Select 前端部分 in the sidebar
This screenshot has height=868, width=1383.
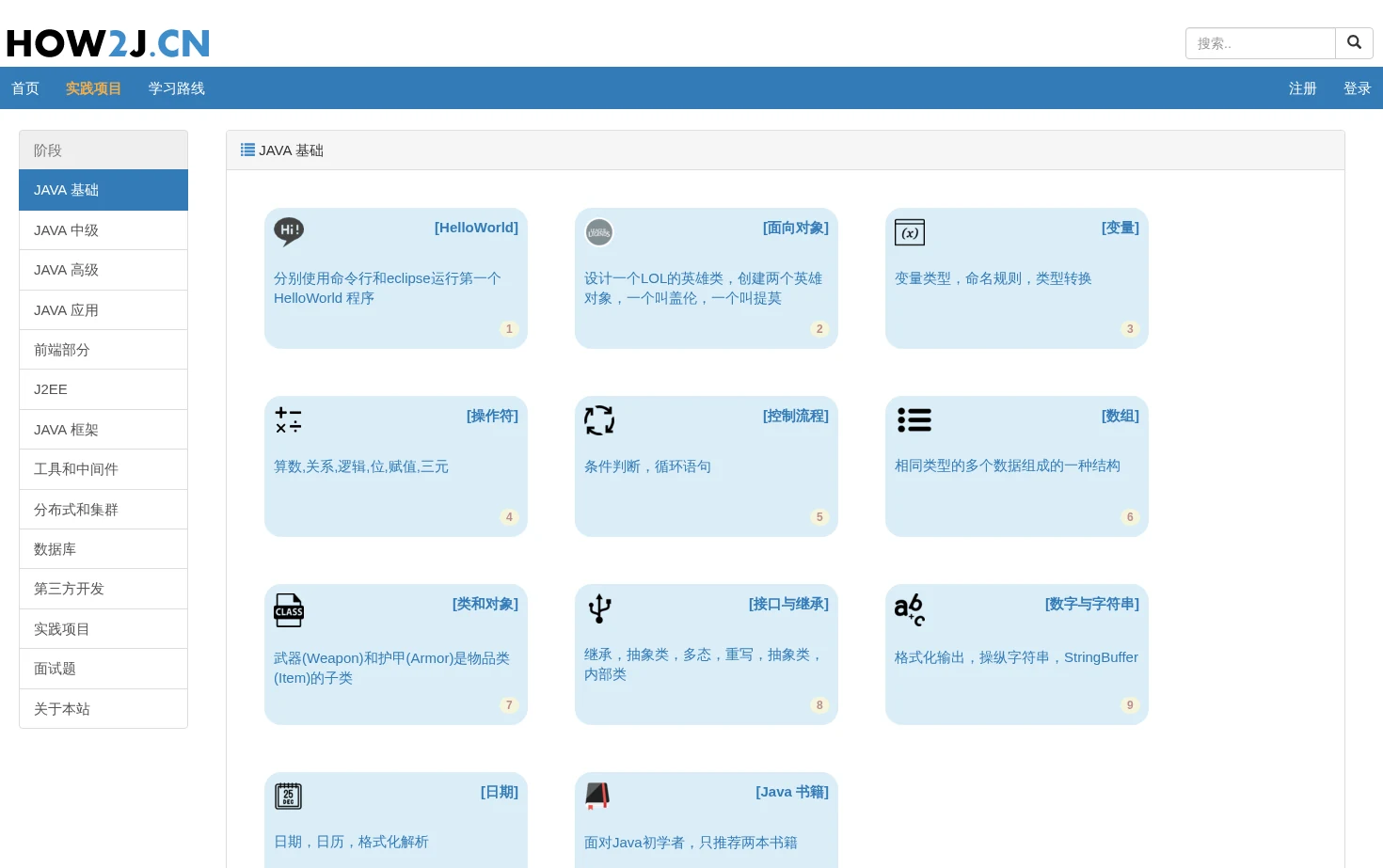pyautogui.click(x=103, y=350)
